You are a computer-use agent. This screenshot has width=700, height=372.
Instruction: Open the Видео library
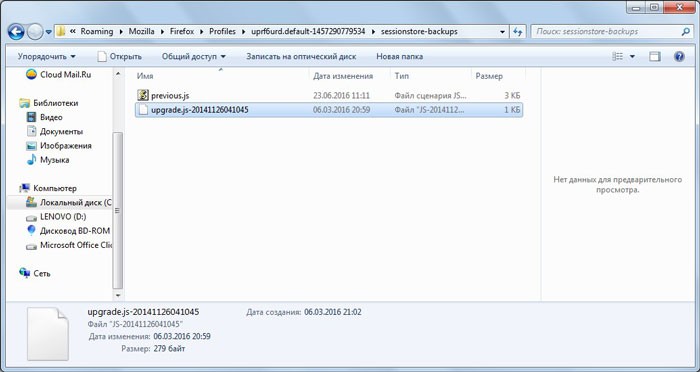click(x=45, y=117)
